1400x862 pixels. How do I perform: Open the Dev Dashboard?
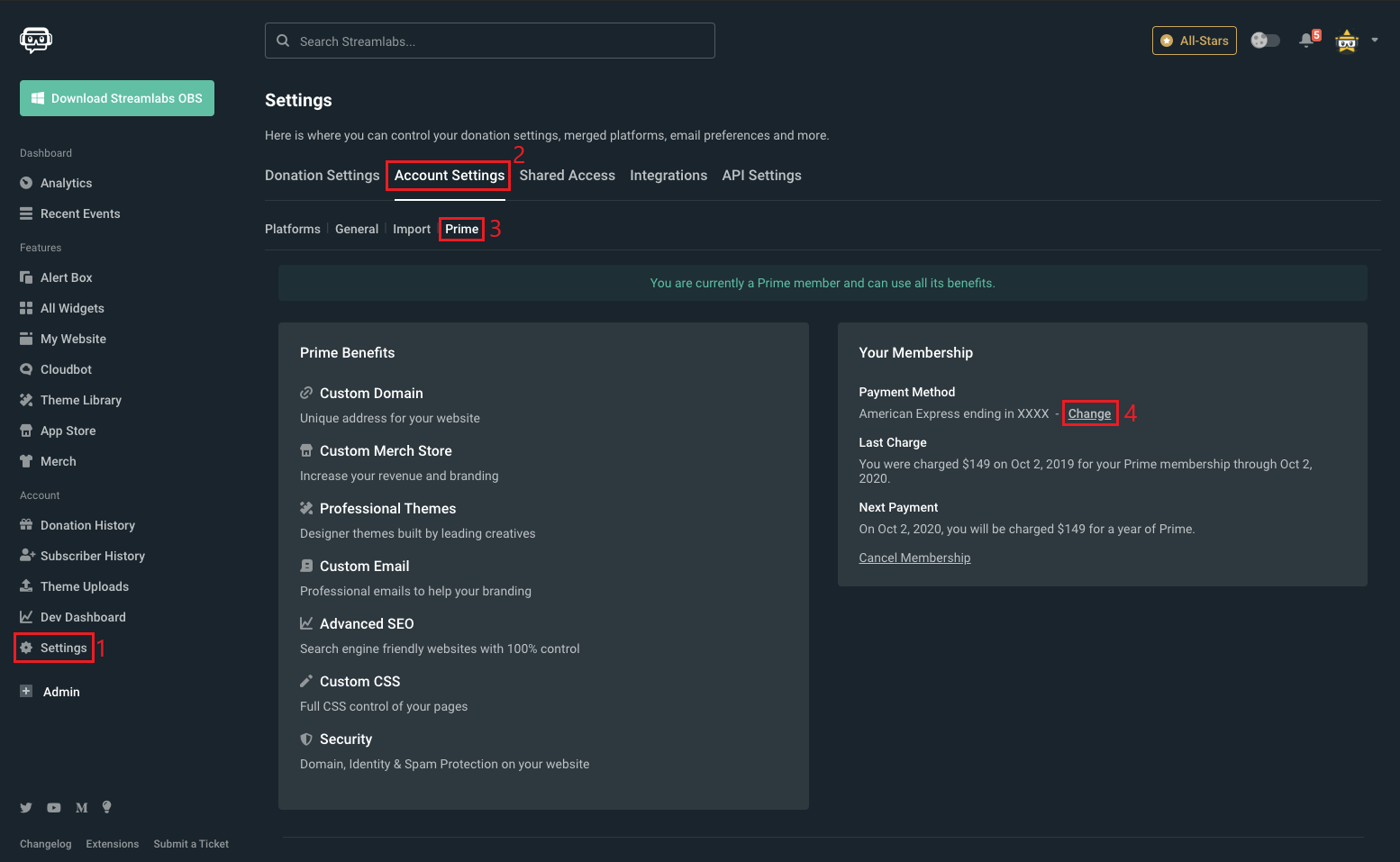tap(73, 617)
